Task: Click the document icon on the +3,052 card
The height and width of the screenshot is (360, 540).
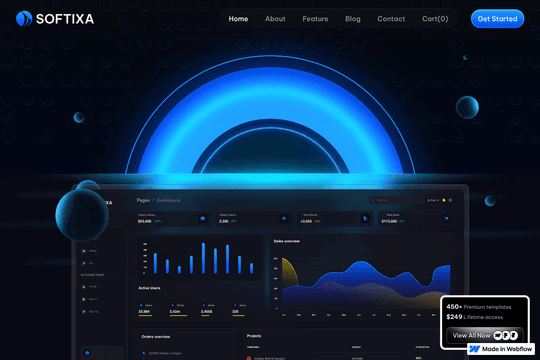Action: [x=365, y=218]
